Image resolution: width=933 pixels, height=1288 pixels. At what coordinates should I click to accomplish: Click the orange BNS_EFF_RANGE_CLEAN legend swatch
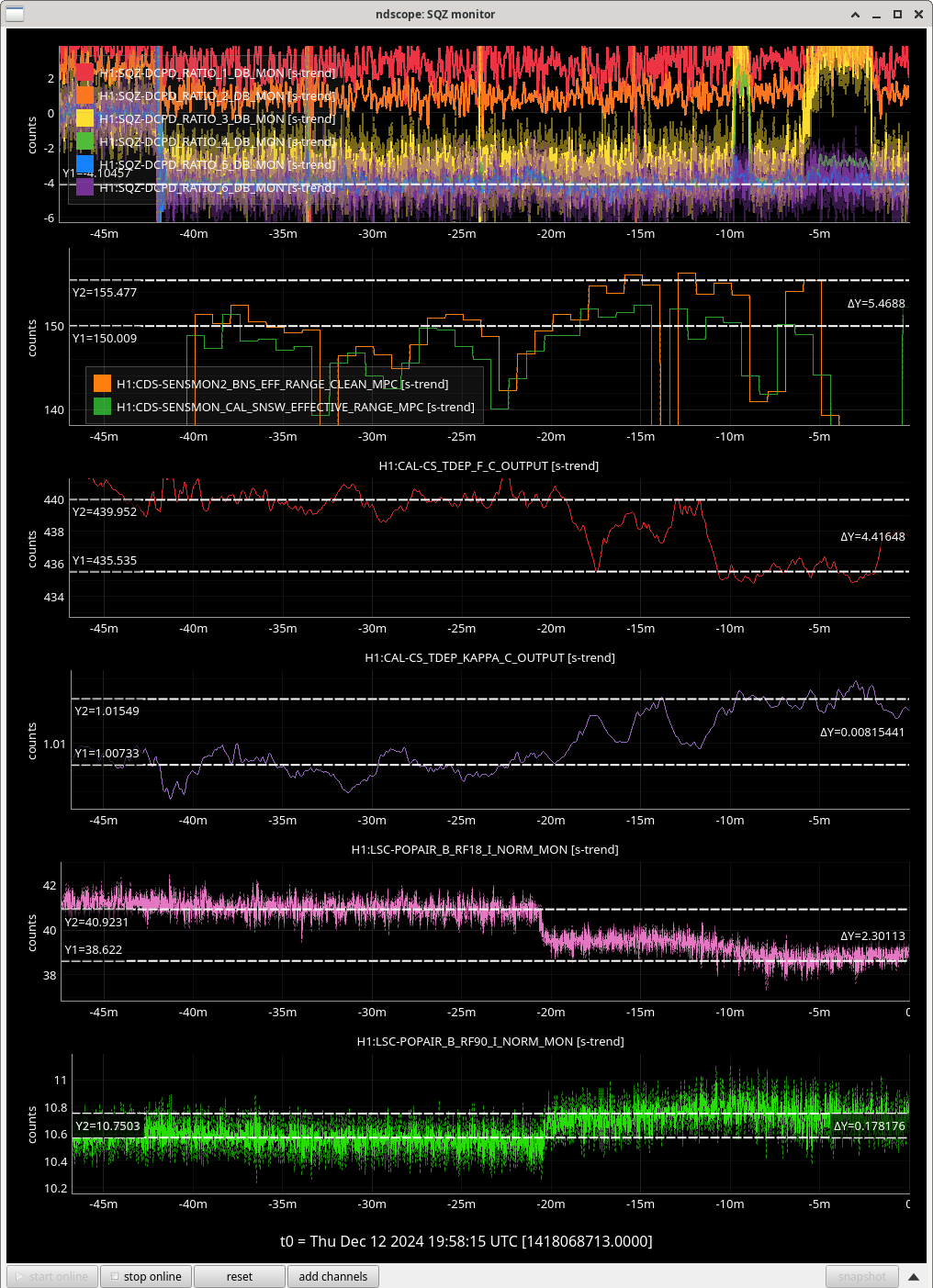pos(102,384)
